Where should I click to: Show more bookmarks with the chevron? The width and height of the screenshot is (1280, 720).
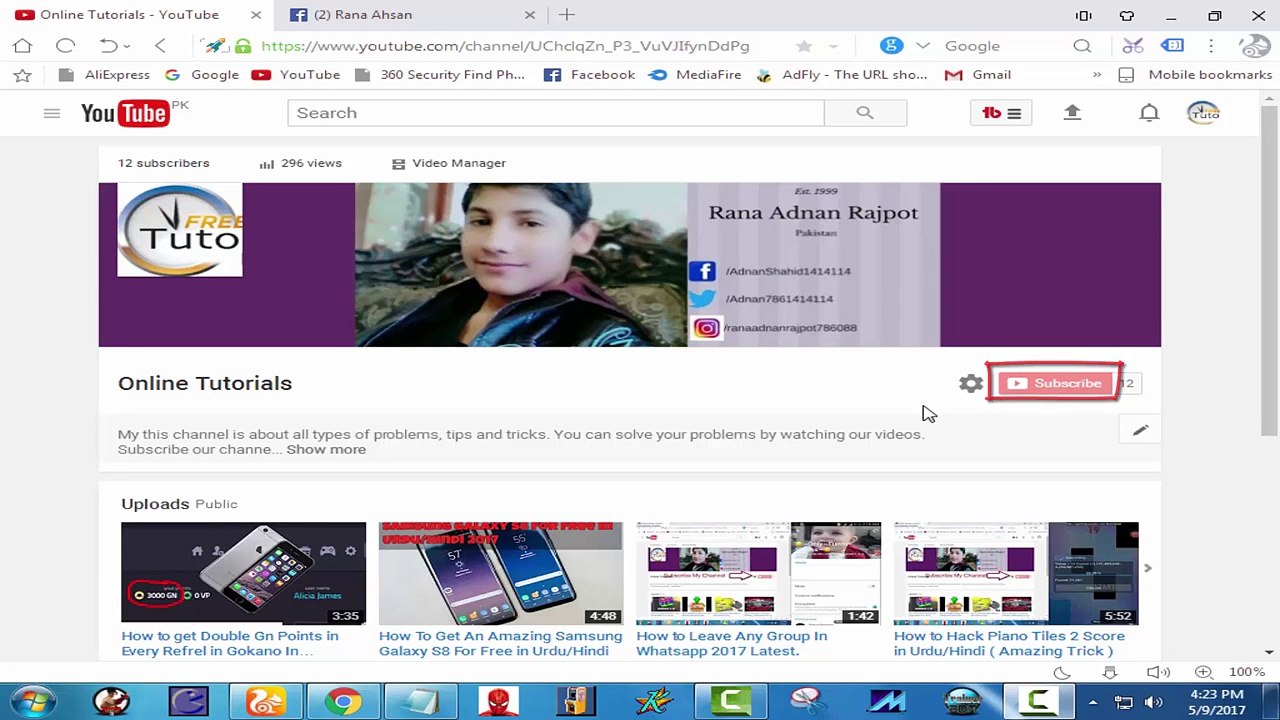pyautogui.click(x=1097, y=75)
